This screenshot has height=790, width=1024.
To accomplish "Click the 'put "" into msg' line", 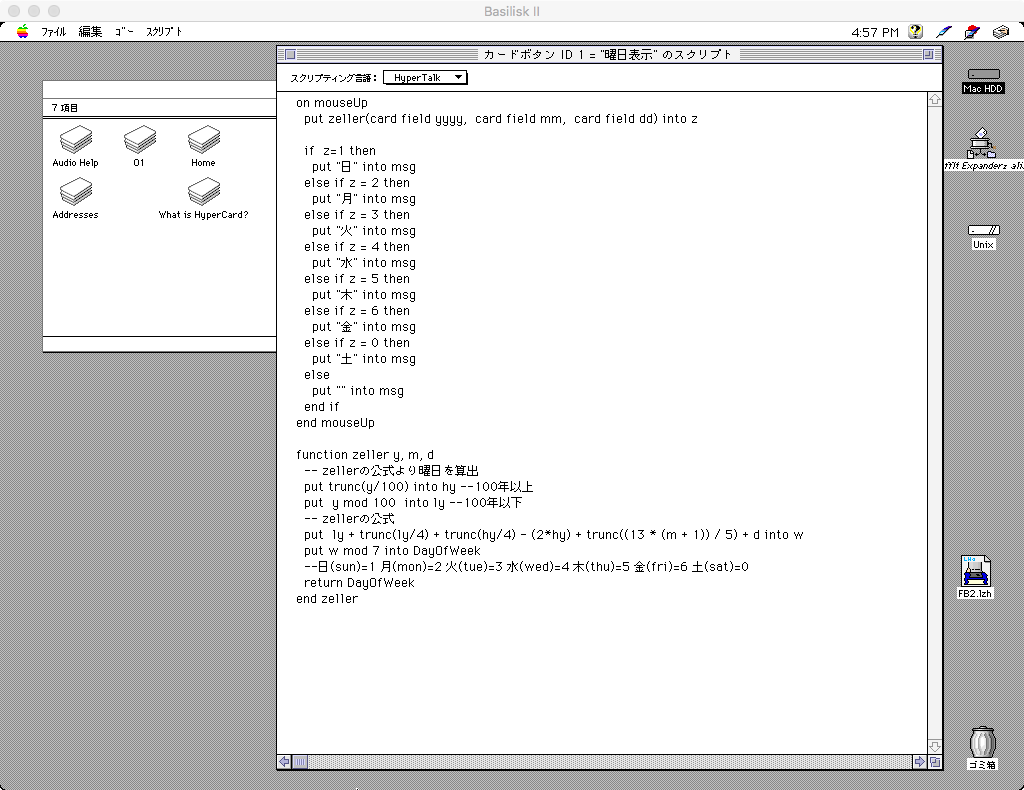I will [x=358, y=391].
